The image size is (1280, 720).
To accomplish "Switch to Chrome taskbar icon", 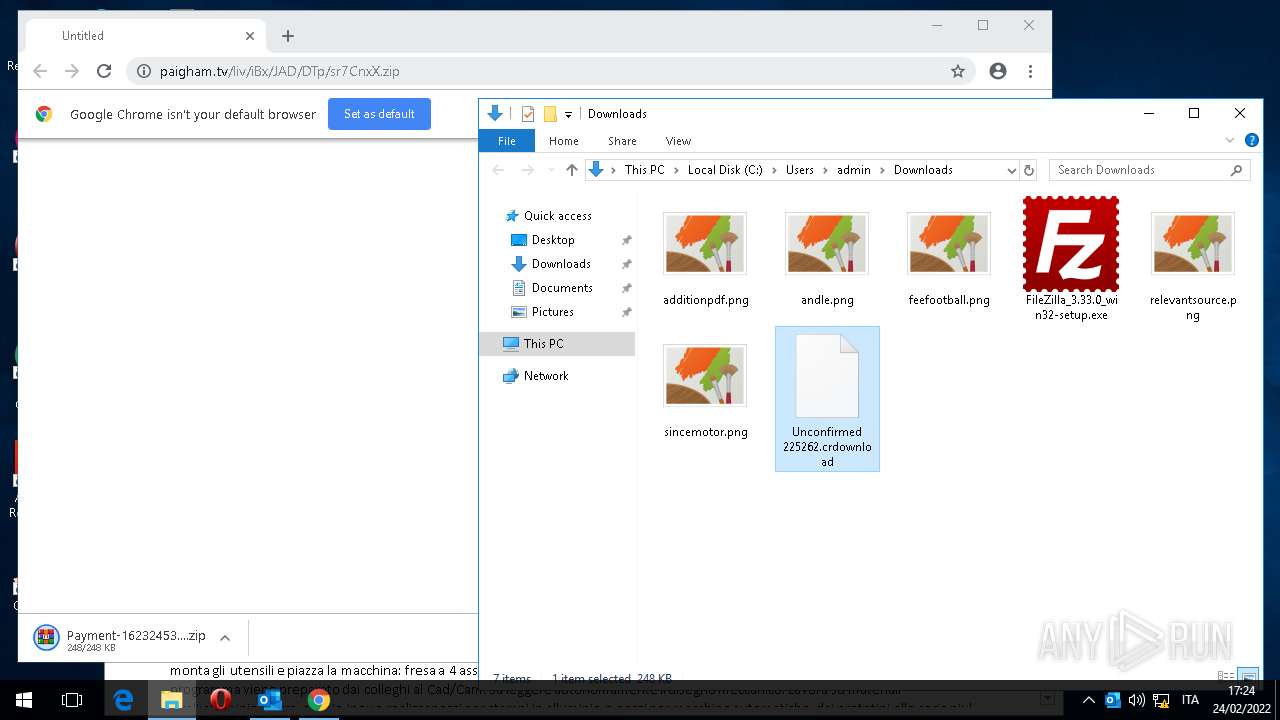I will click(x=319, y=700).
